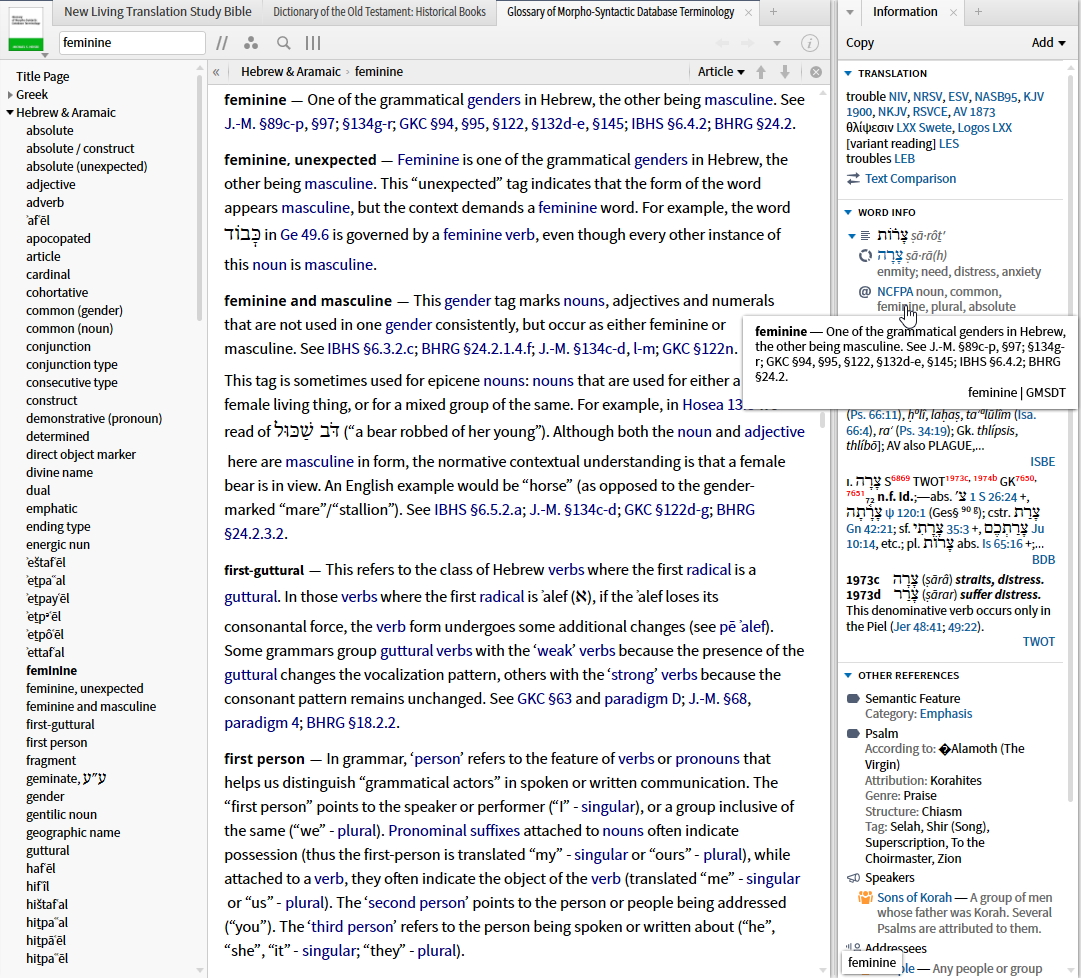Click the Semantic Feature tag icon
The image size is (1081, 978).
click(x=853, y=699)
